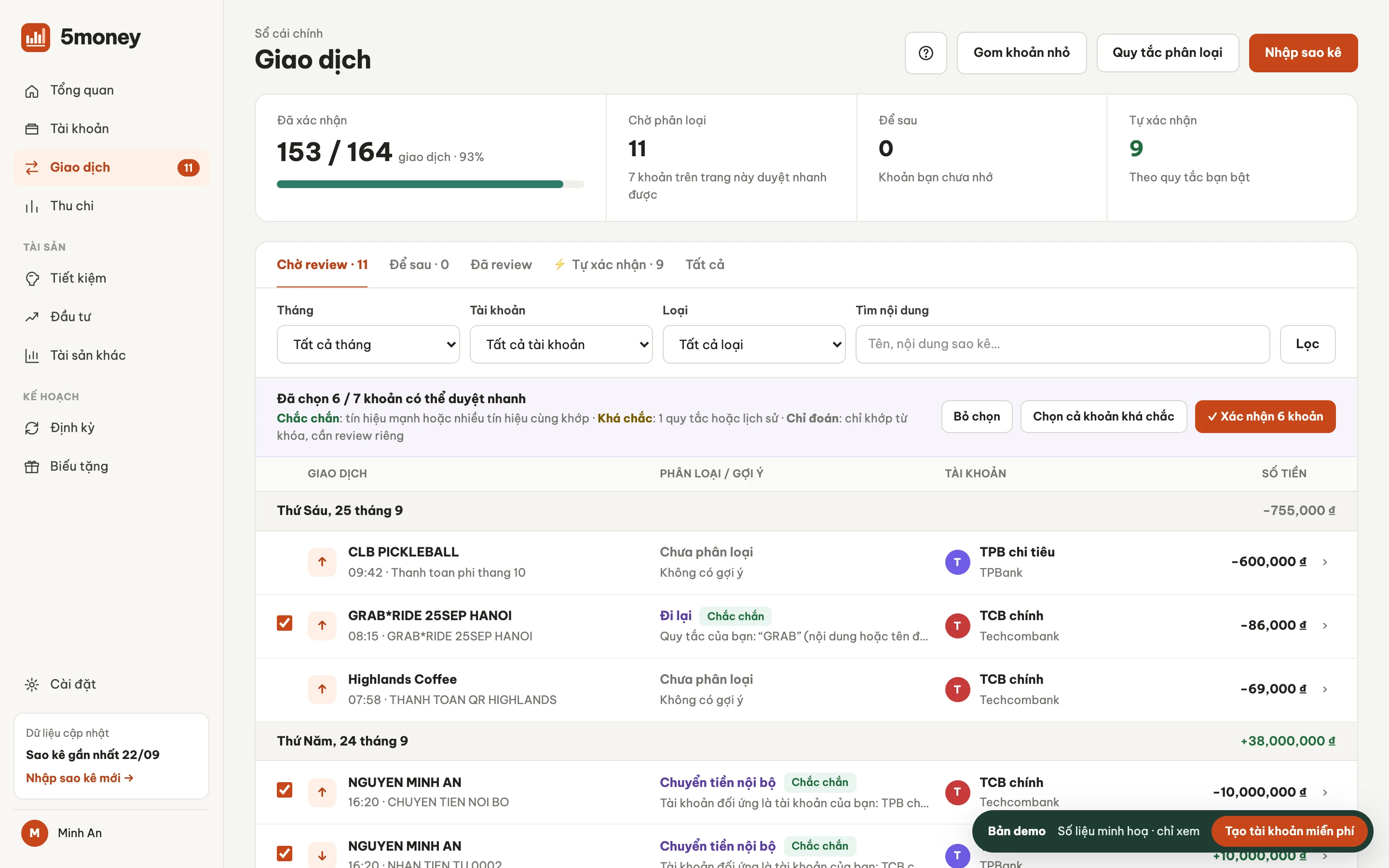Image resolution: width=1389 pixels, height=868 pixels.
Task: Uncheck the NHAN TIEN TU 0002 checkbox
Action: pyautogui.click(x=285, y=854)
